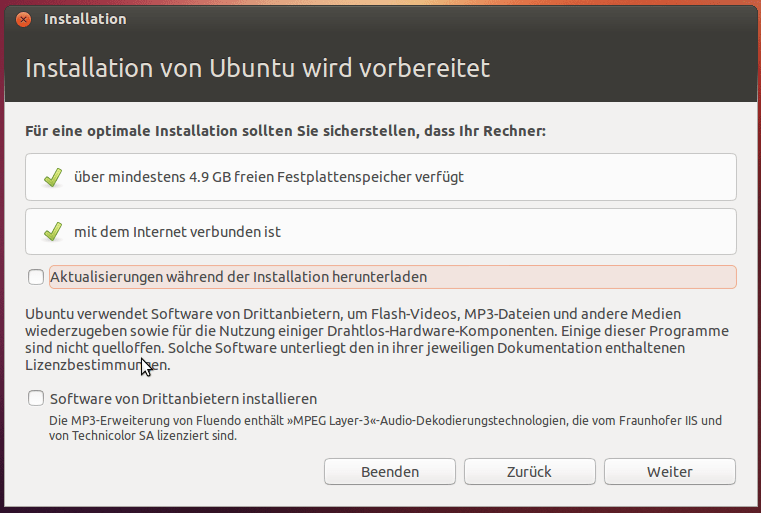
Task: Click the 4.9 GB Festplattenspeicher requirement text
Action: pyautogui.click(x=269, y=177)
